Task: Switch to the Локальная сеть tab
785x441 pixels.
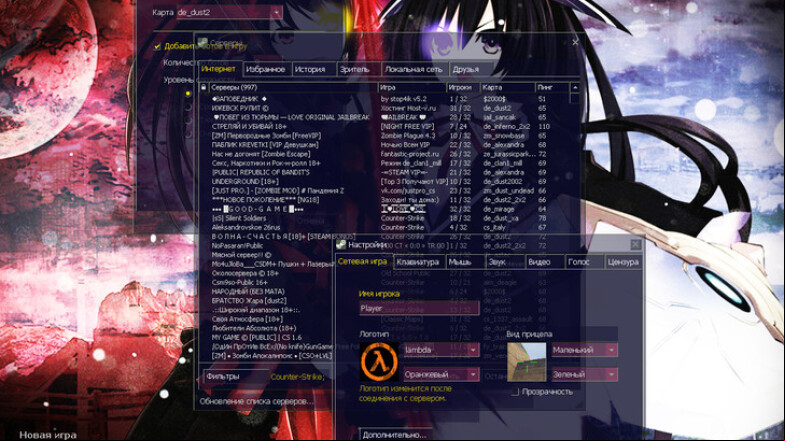Action: 414,69
